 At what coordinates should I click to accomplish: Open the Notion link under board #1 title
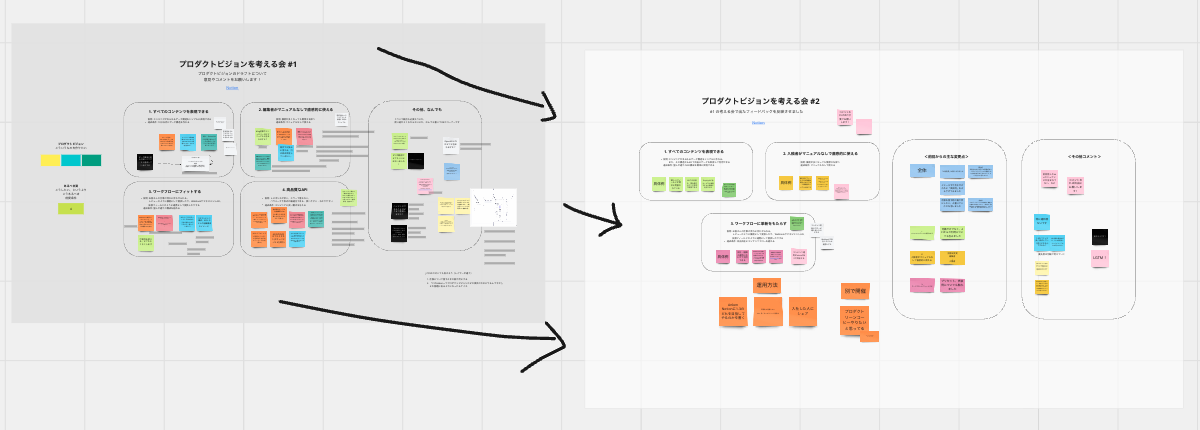click(231, 87)
